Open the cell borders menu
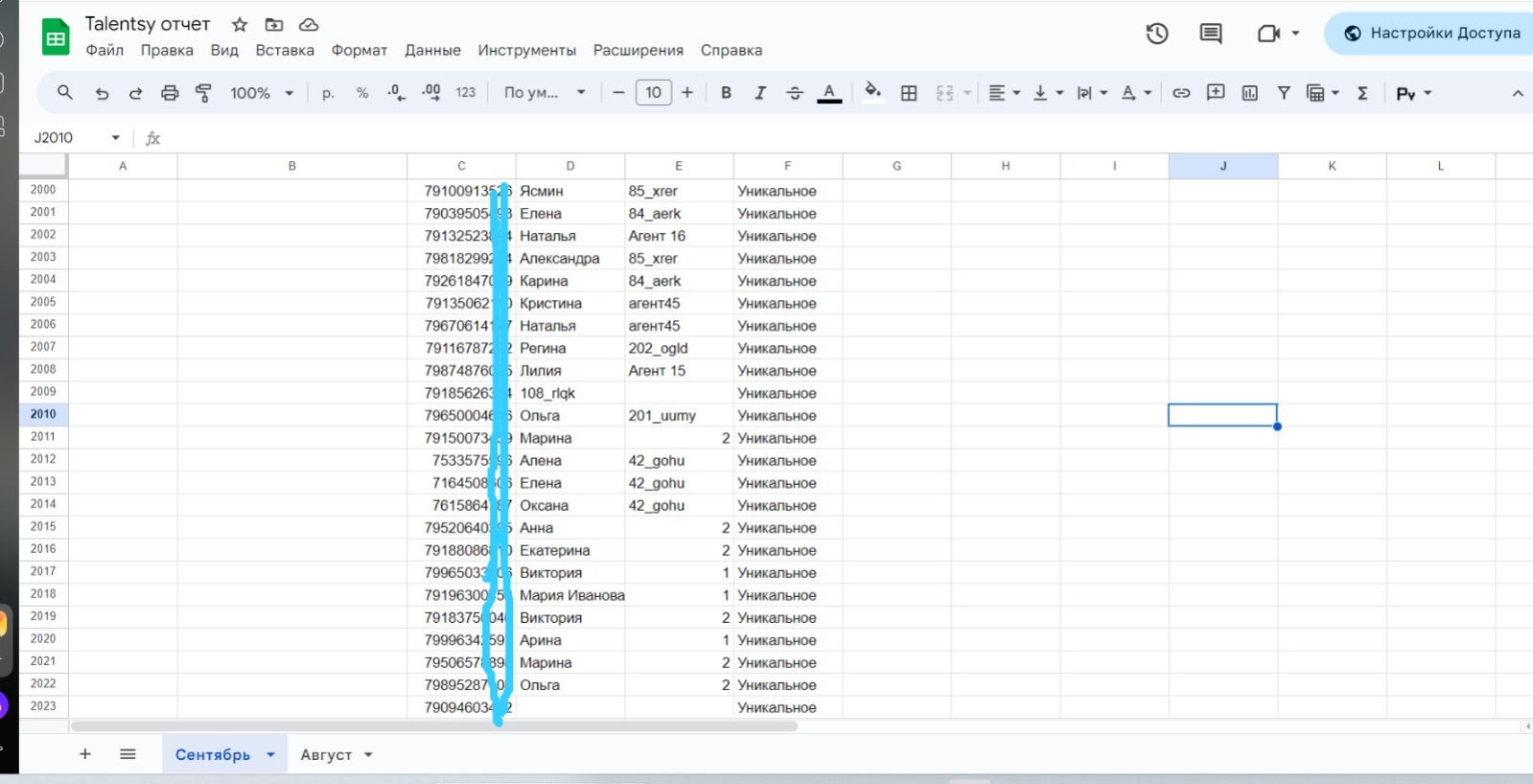The width and height of the screenshot is (1533, 784). click(909, 93)
